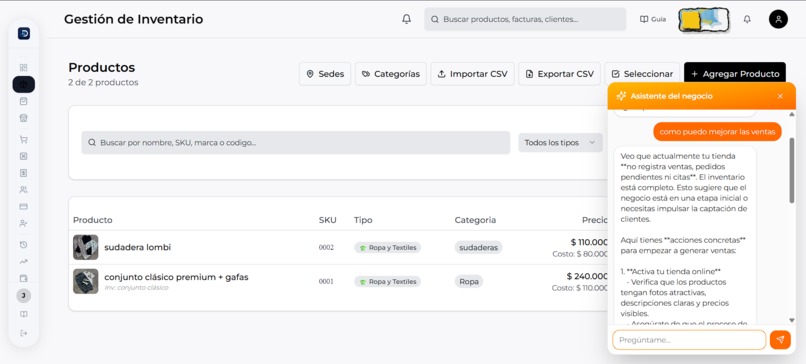Open the dollar sign icon in sidebar

tap(23, 173)
